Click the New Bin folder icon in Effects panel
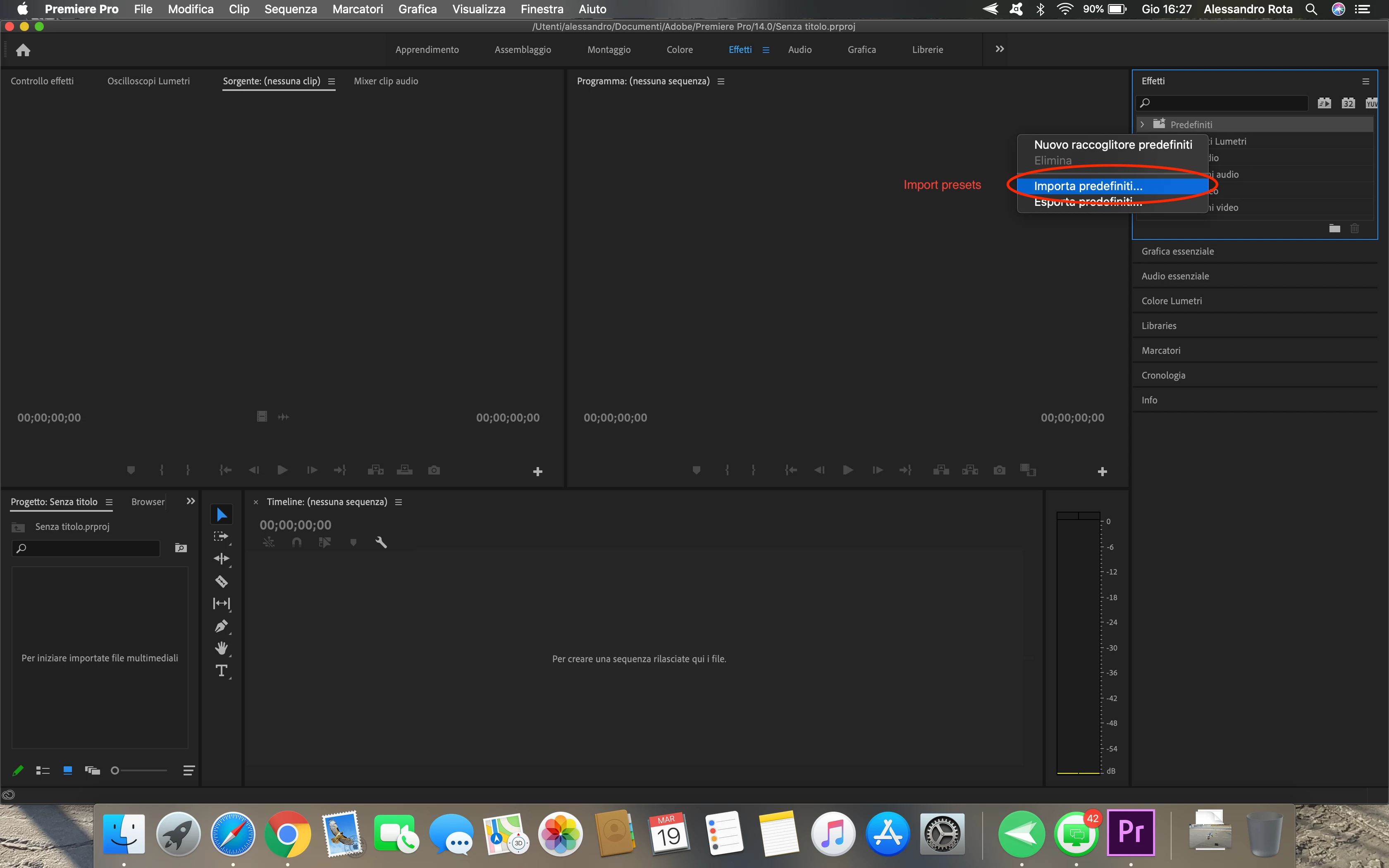 (x=1334, y=229)
